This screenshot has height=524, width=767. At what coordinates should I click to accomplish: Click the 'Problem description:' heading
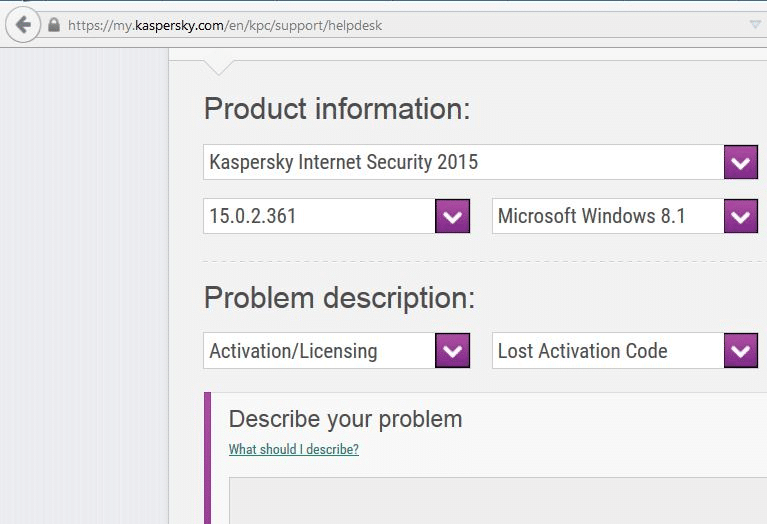pos(339,298)
